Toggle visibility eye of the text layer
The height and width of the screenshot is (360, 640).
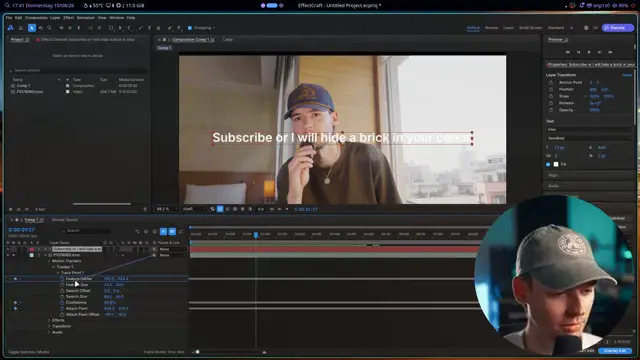pyautogui.click(x=8, y=249)
